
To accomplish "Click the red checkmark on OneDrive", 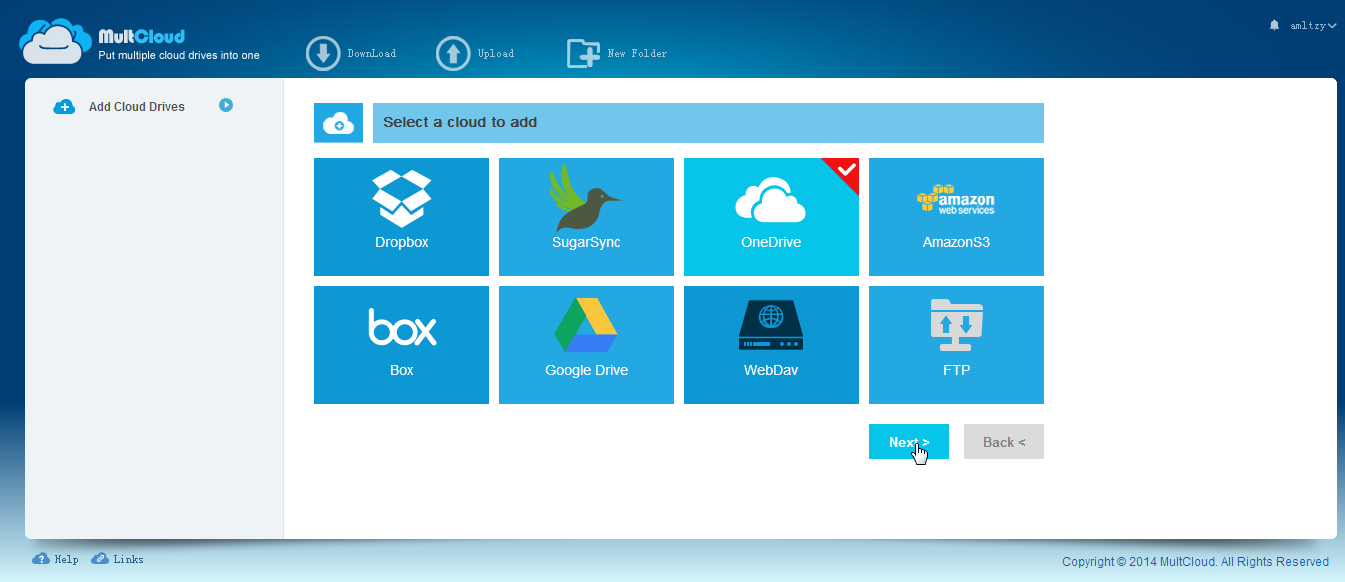I will coord(846,170).
